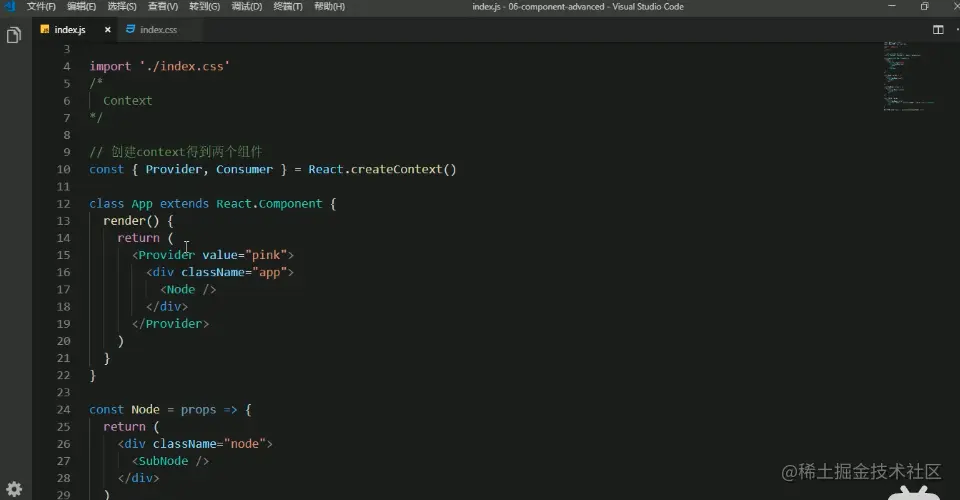960x500 pixels.
Task: Open the 转到(G) menu
Action: click(x=204, y=7)
